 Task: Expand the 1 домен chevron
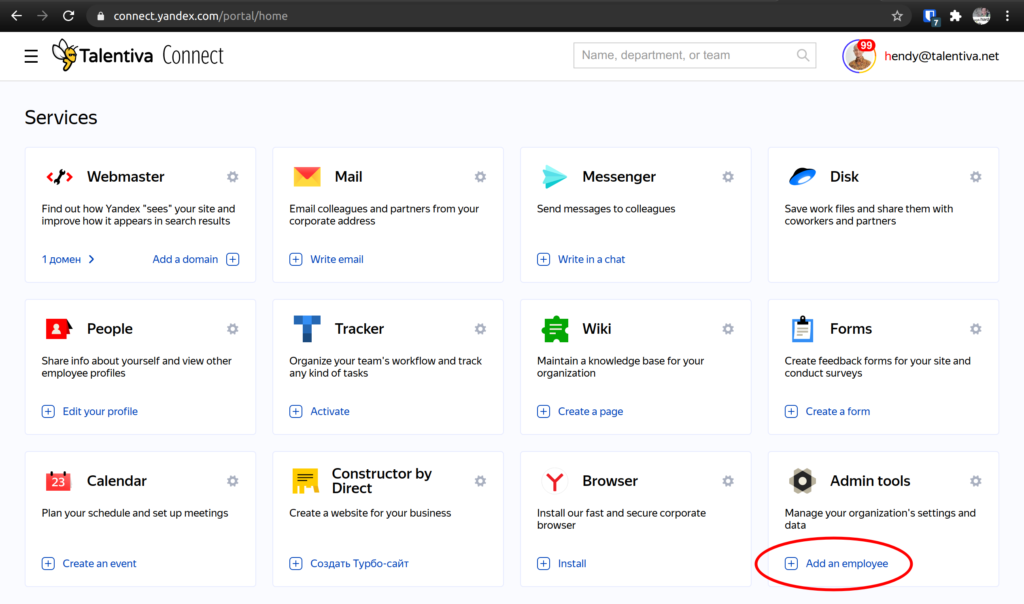(x=91, y=259)
